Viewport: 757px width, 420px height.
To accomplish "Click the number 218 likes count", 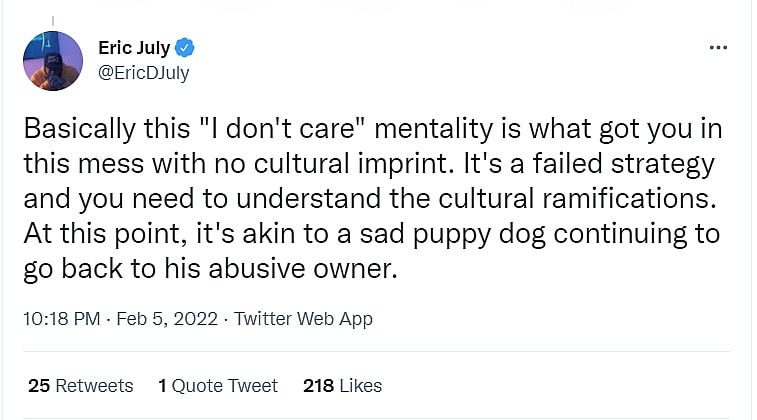I will pos(317,385).
